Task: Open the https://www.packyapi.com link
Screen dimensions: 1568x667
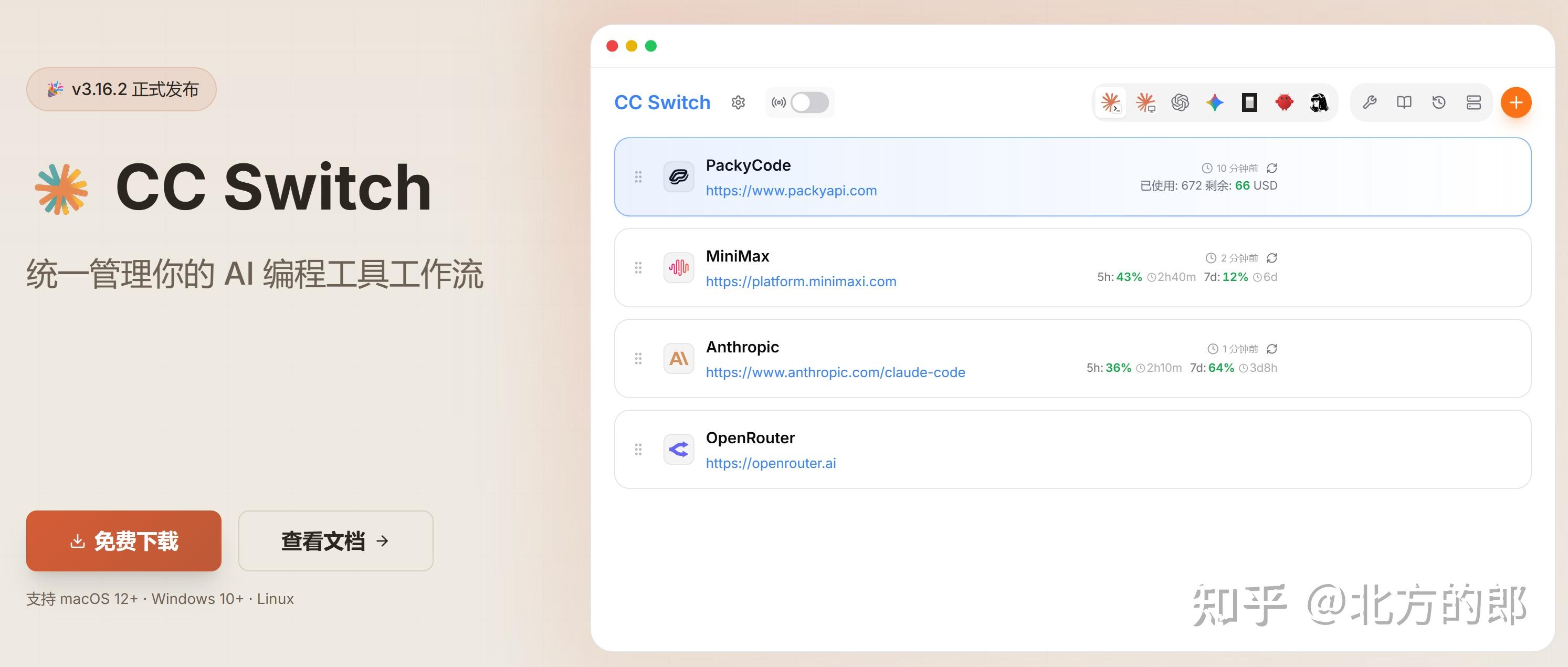Action: (791, 191)
